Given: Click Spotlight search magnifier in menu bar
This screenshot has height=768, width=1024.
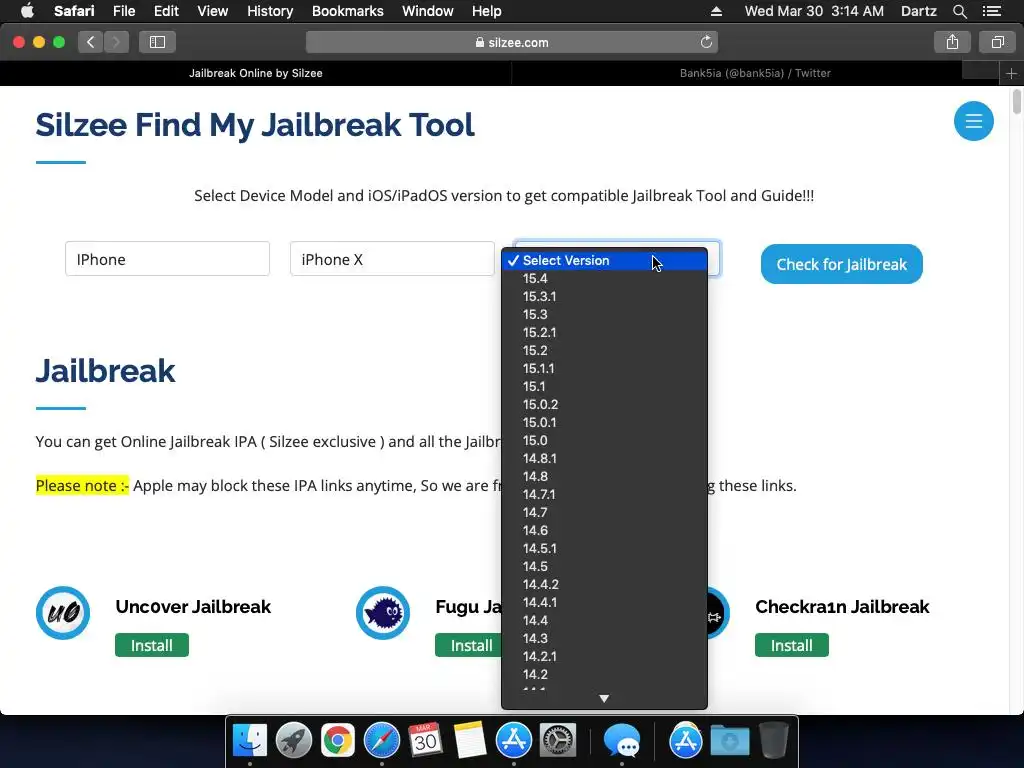Looking at the screenshot, I should click(959, 11).
